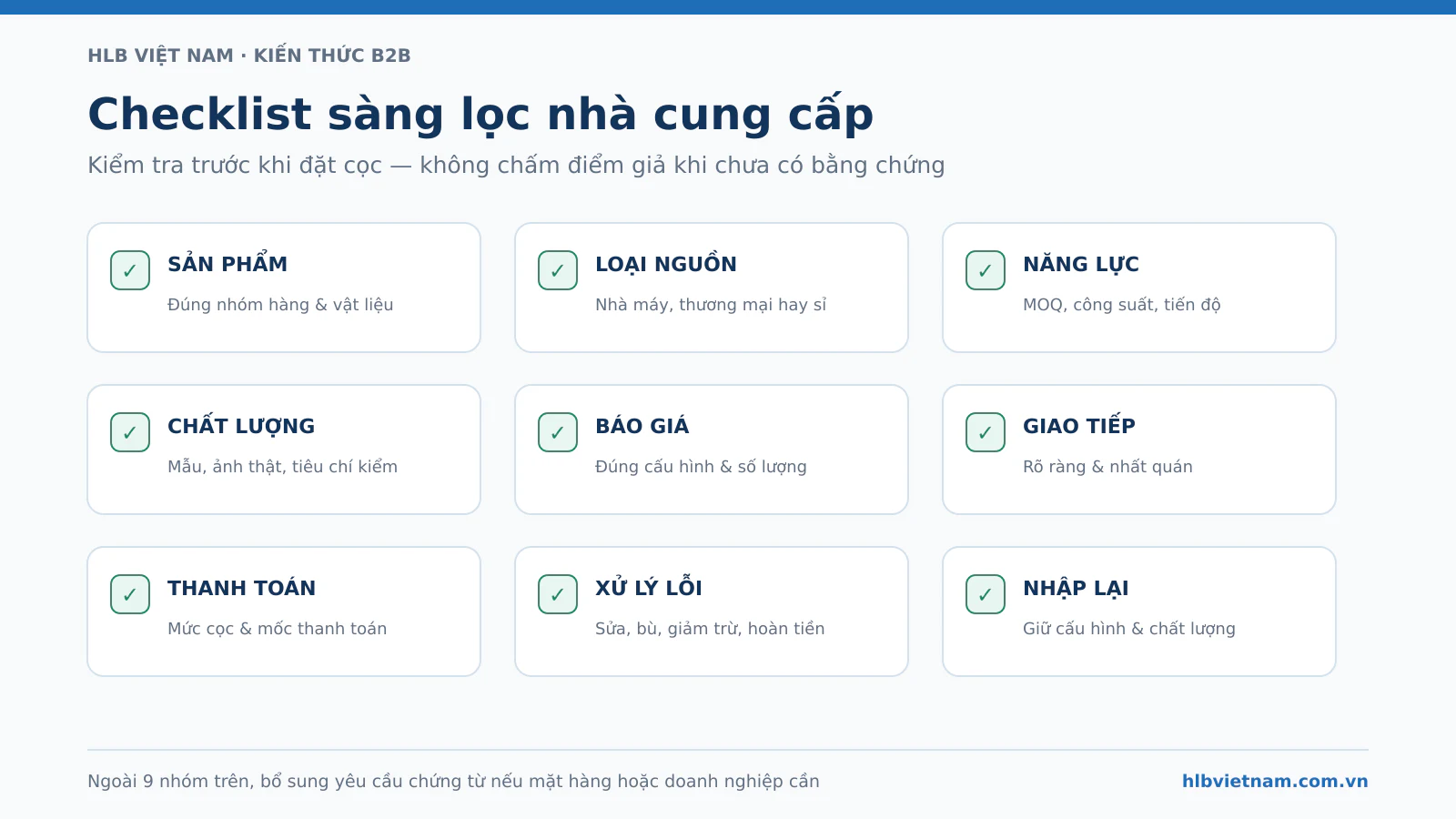Click text 'Đúng nhóm hàng & vật liệu'
Screen dimensions: 1456x819
tap(280, 304)
